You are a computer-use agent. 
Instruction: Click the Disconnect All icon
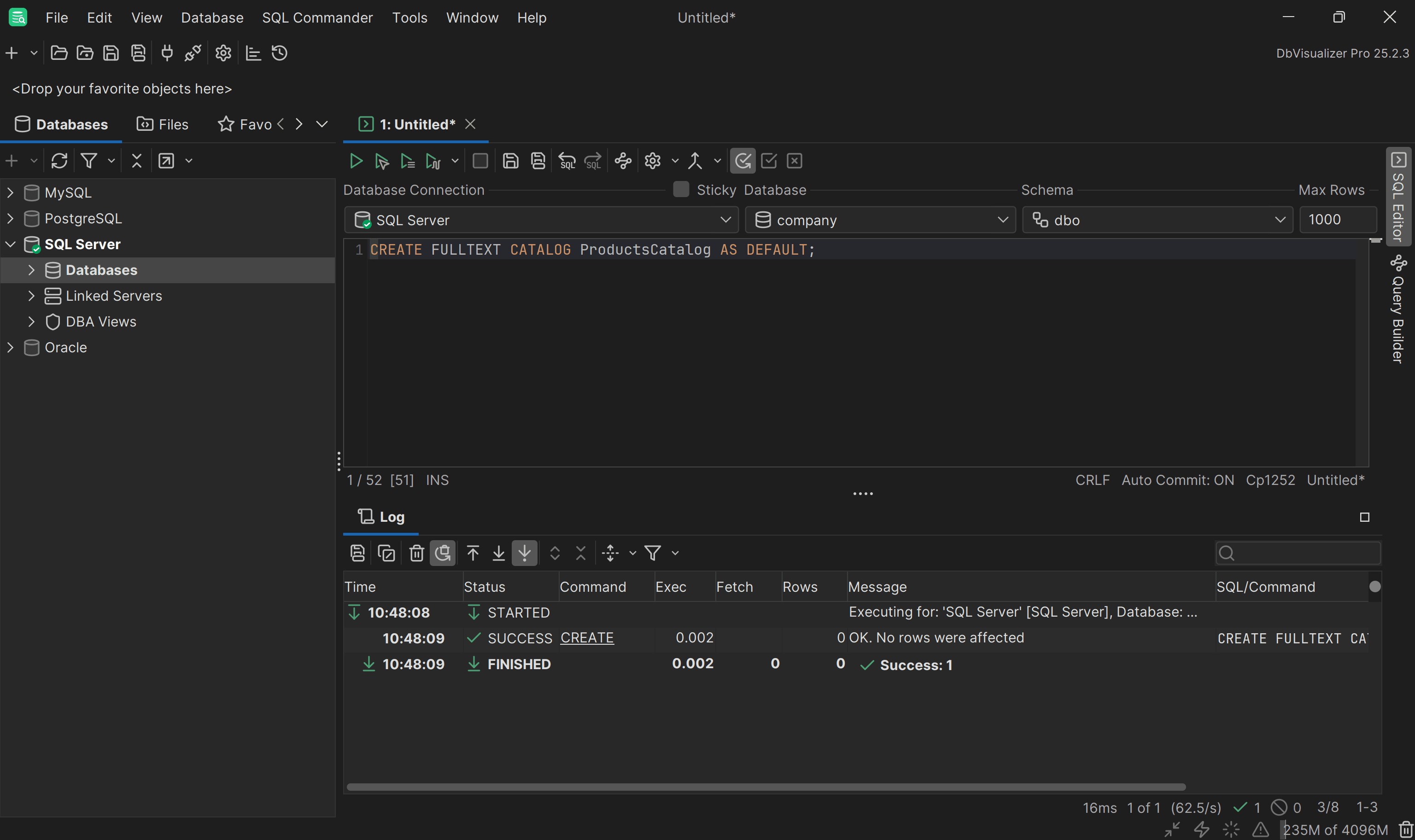coord(193,53)
